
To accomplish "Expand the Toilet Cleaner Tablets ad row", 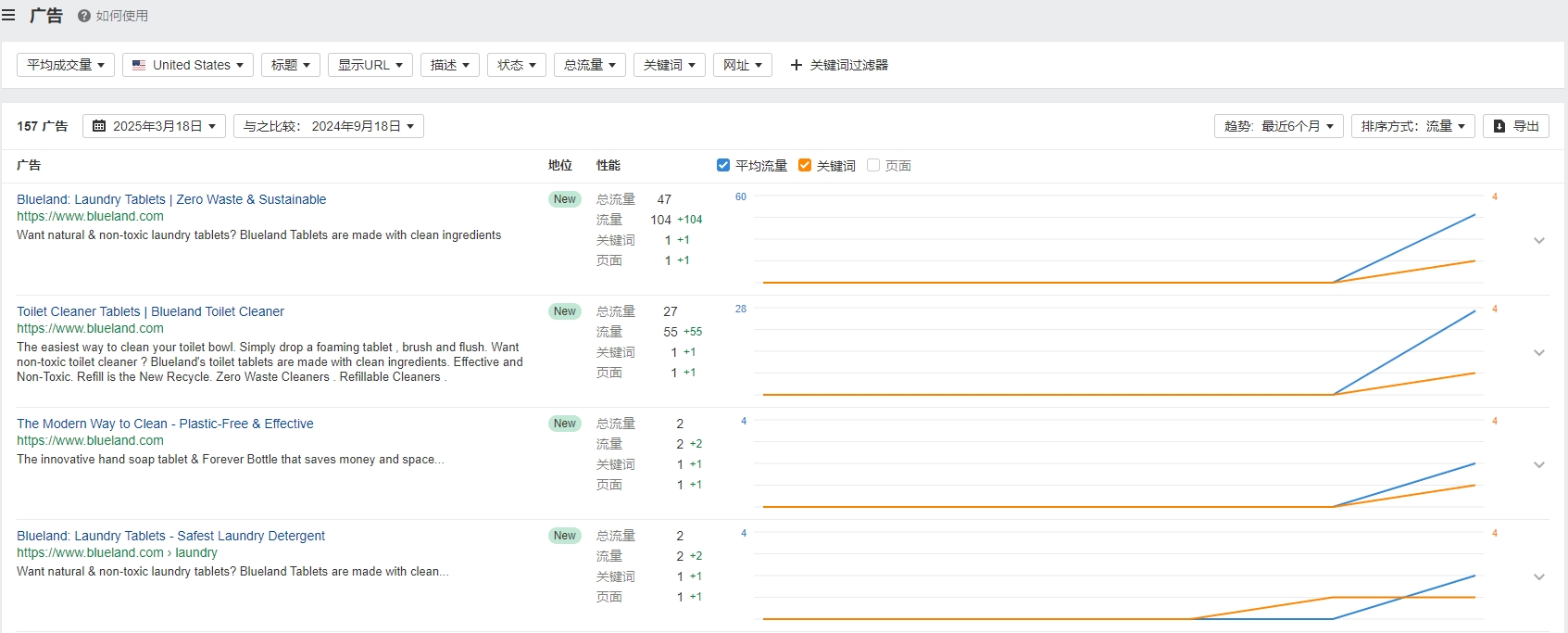I will [x=1539, y=352].
